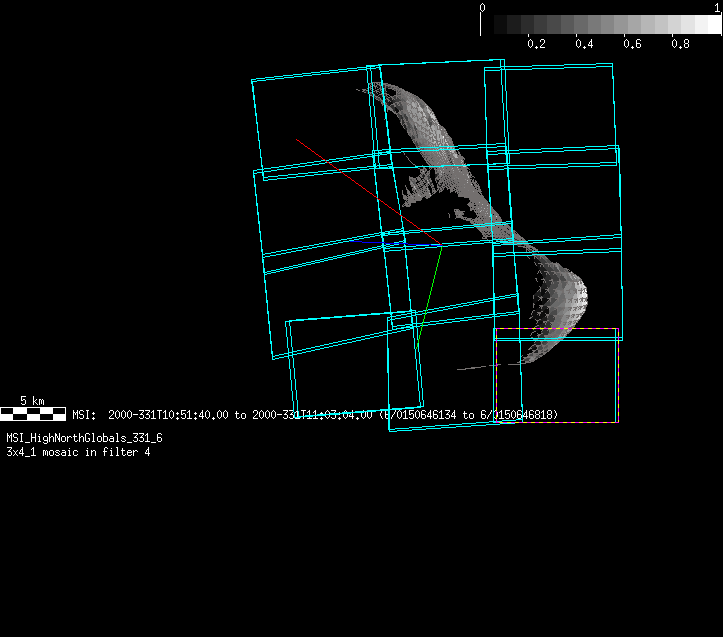Click the 0.6 tick label on color bar

tap(632, 44)
